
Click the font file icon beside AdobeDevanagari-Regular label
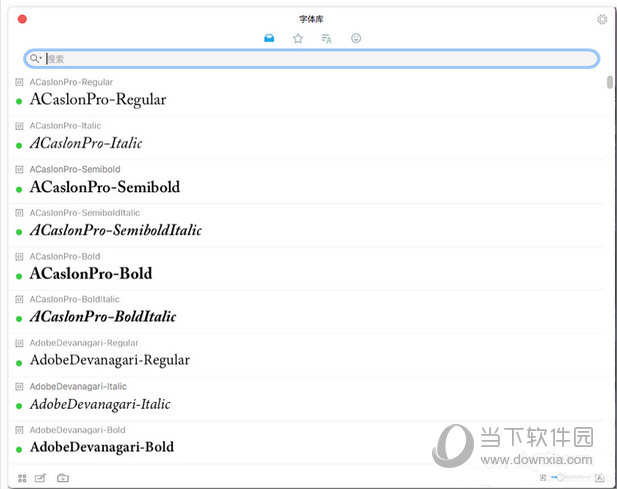point(19,343)
